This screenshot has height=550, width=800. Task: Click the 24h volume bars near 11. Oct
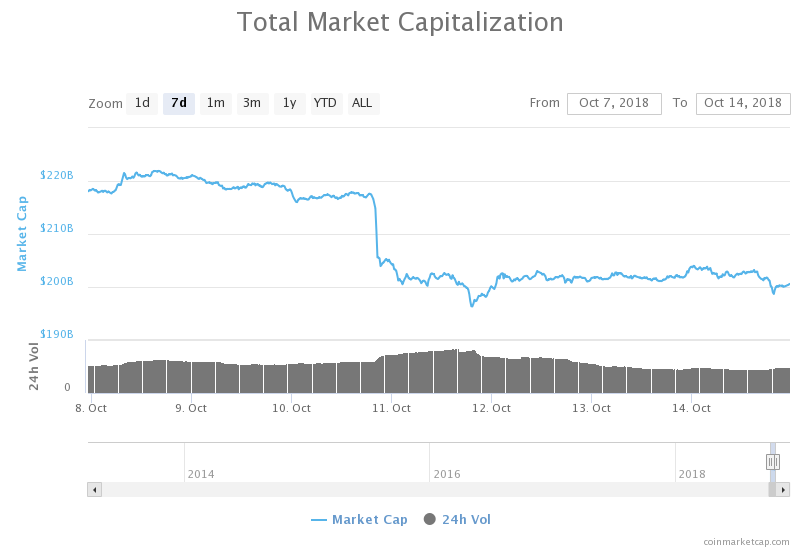click(x=392, y=373)
